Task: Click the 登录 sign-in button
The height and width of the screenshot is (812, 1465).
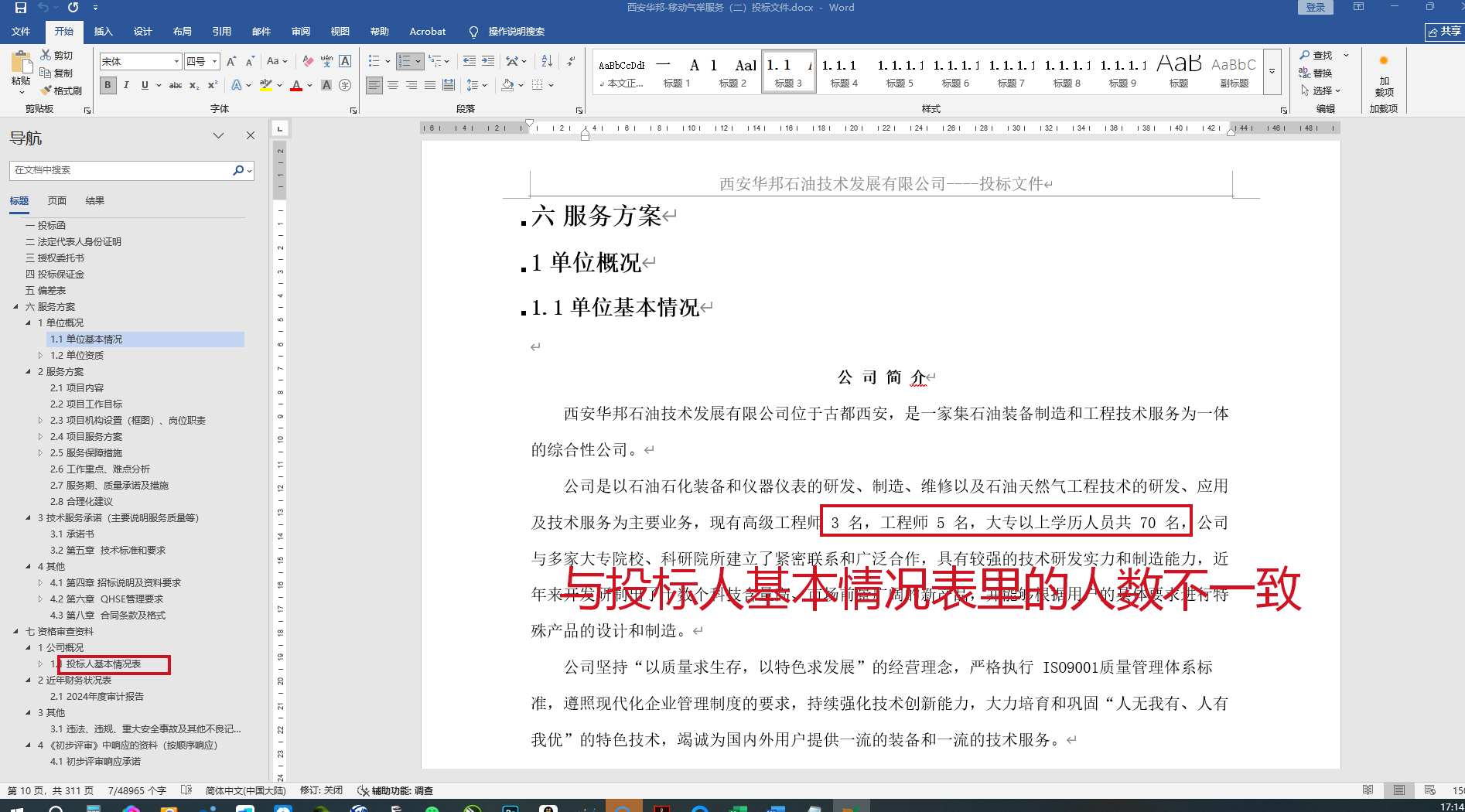Action: point(1316,7)
